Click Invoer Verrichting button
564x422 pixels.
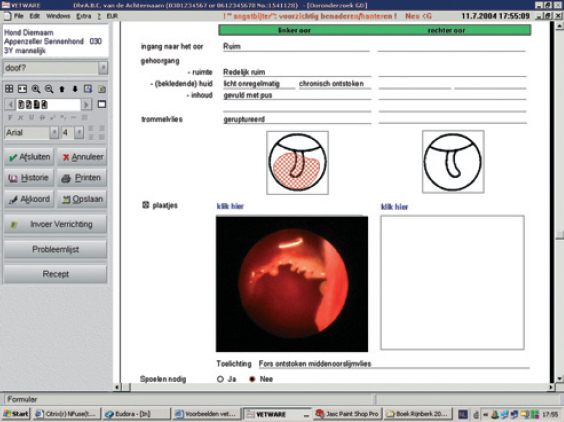(55, 224)
